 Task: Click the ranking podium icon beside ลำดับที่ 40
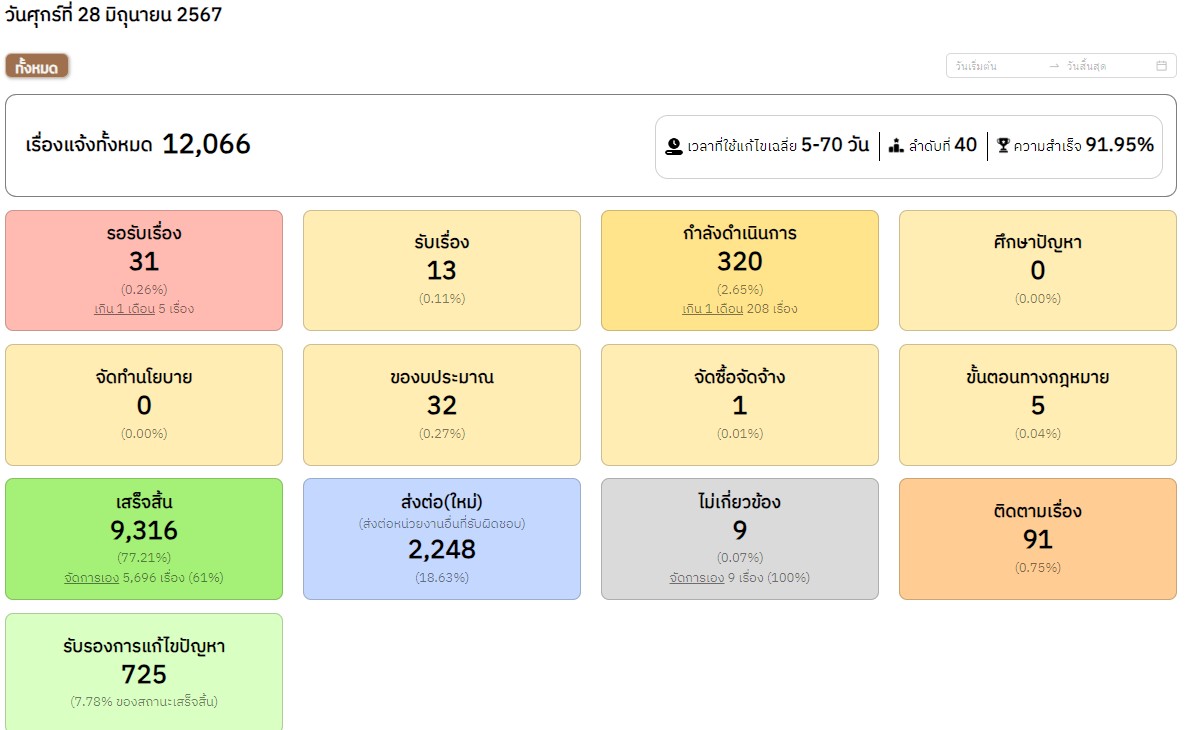(896, 146)
